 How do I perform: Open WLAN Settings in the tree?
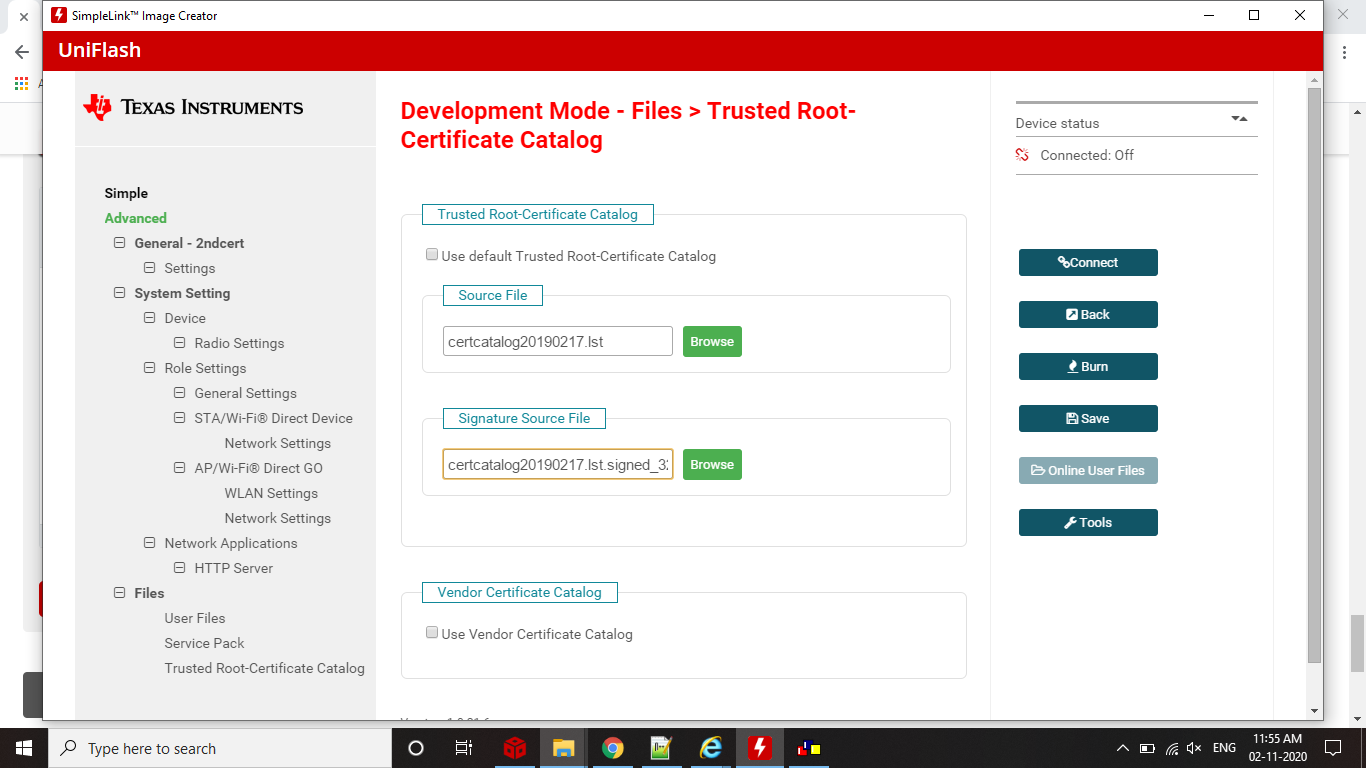(x=271, y=493)
